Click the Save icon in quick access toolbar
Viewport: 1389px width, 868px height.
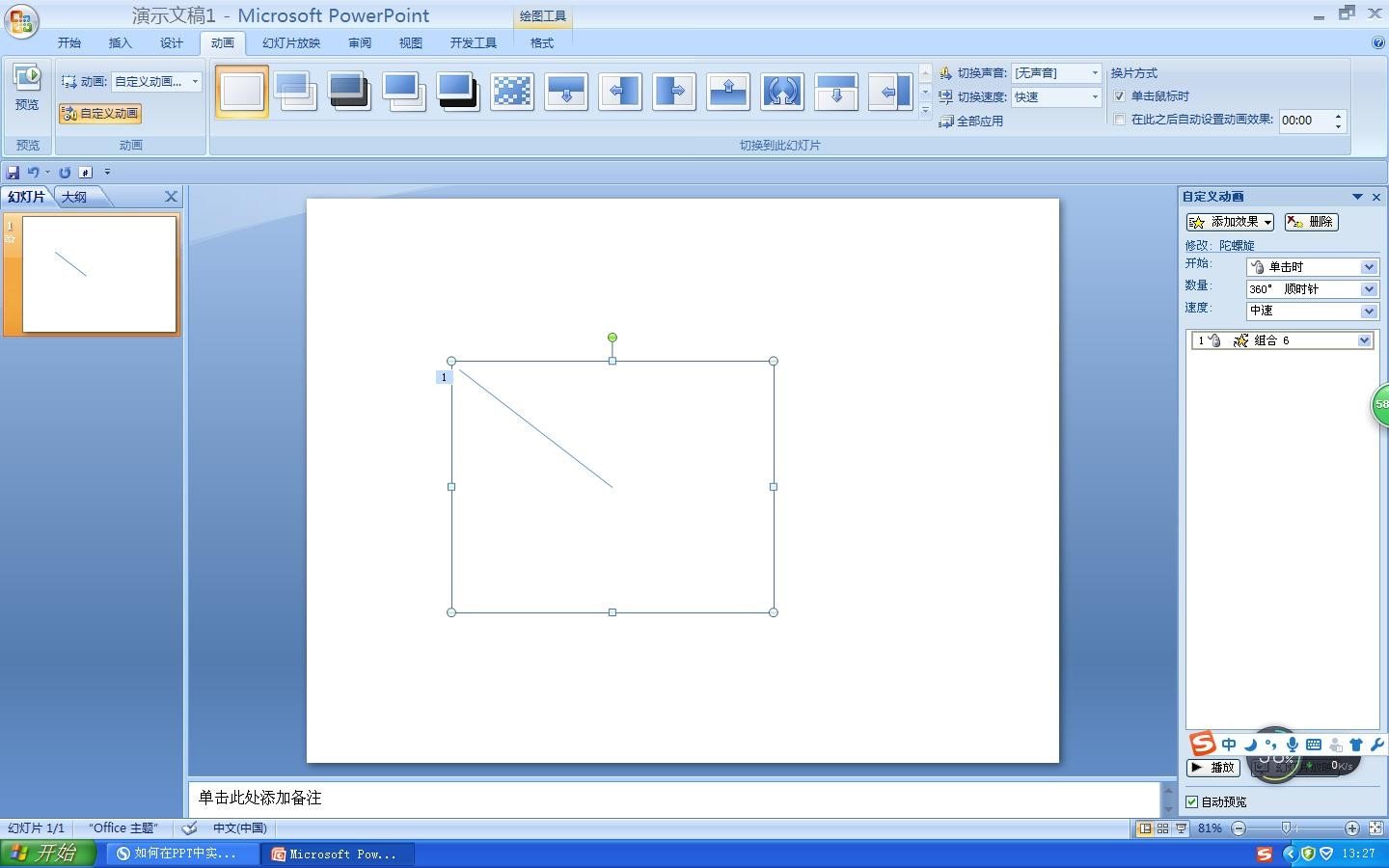point(13,173)
